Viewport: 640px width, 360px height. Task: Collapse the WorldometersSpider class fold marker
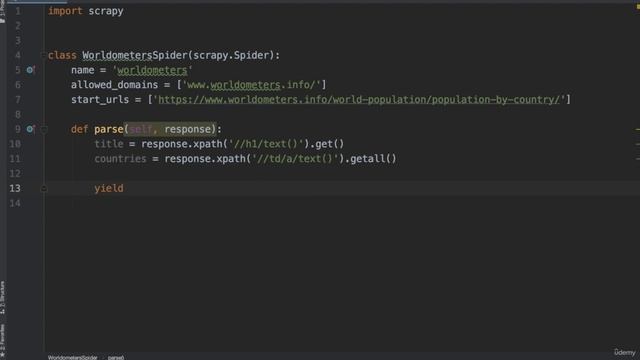click(x=43, y=55)
